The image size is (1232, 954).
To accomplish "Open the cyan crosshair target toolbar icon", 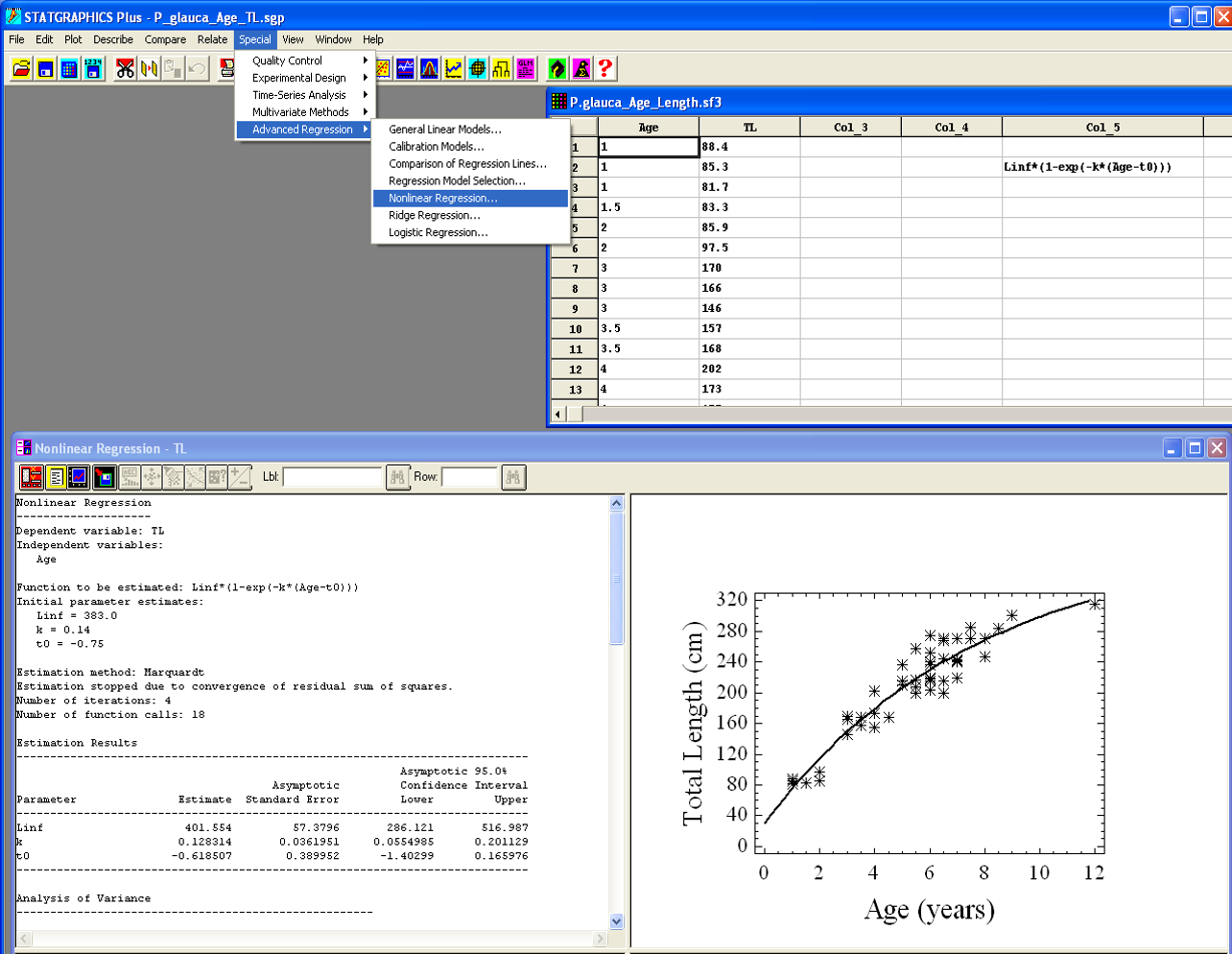I will click(x=477, y=68).
